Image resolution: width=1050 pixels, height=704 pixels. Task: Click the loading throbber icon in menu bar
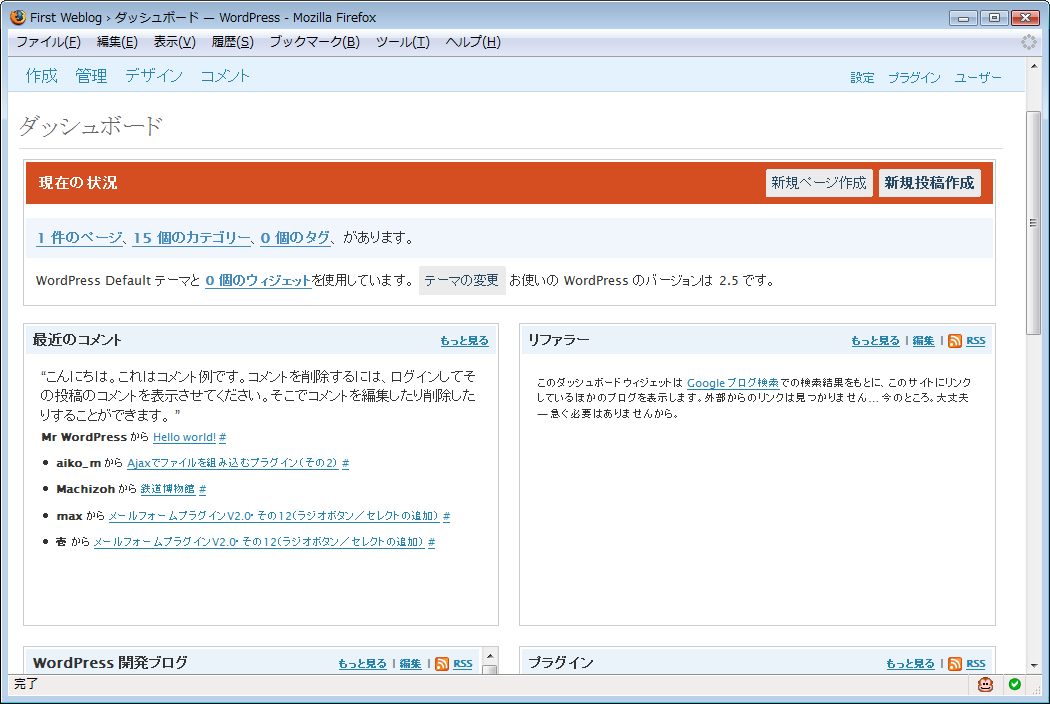1029,42
